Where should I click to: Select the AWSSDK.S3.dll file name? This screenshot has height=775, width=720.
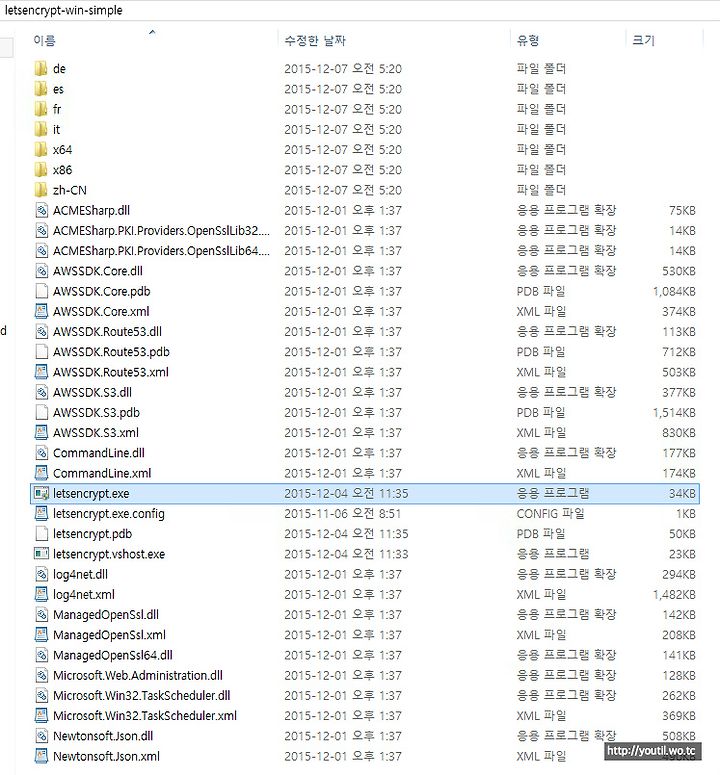[92, 392]
